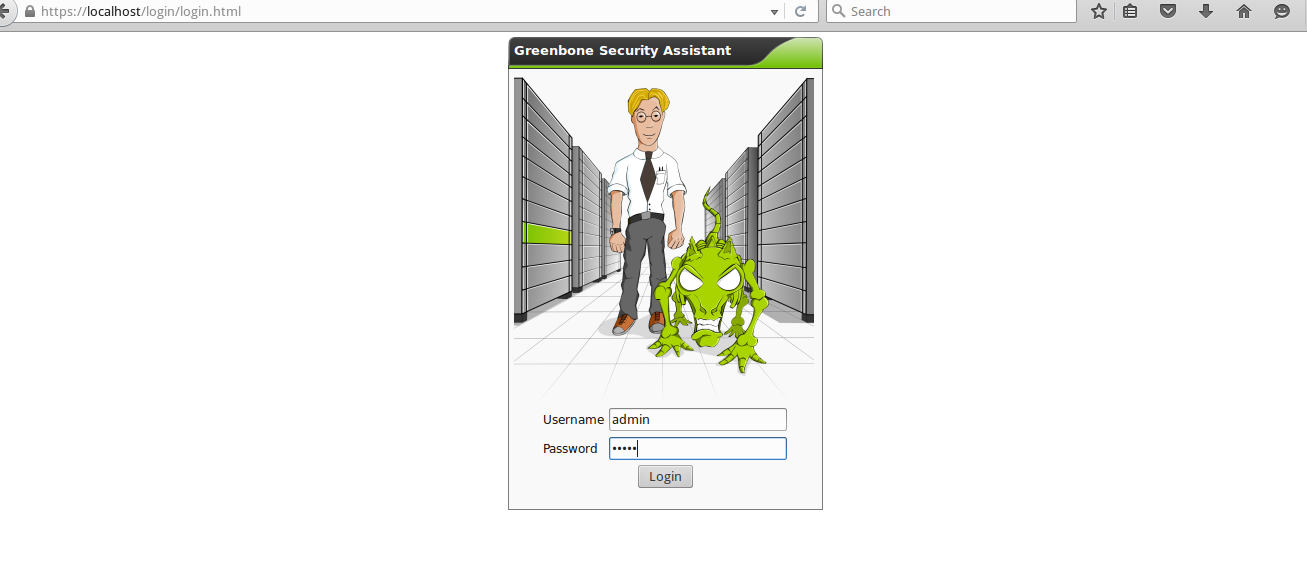This screenshot has width=1307, height=577.
Task: Click the Password label text
Action: (x=570, y=449)
